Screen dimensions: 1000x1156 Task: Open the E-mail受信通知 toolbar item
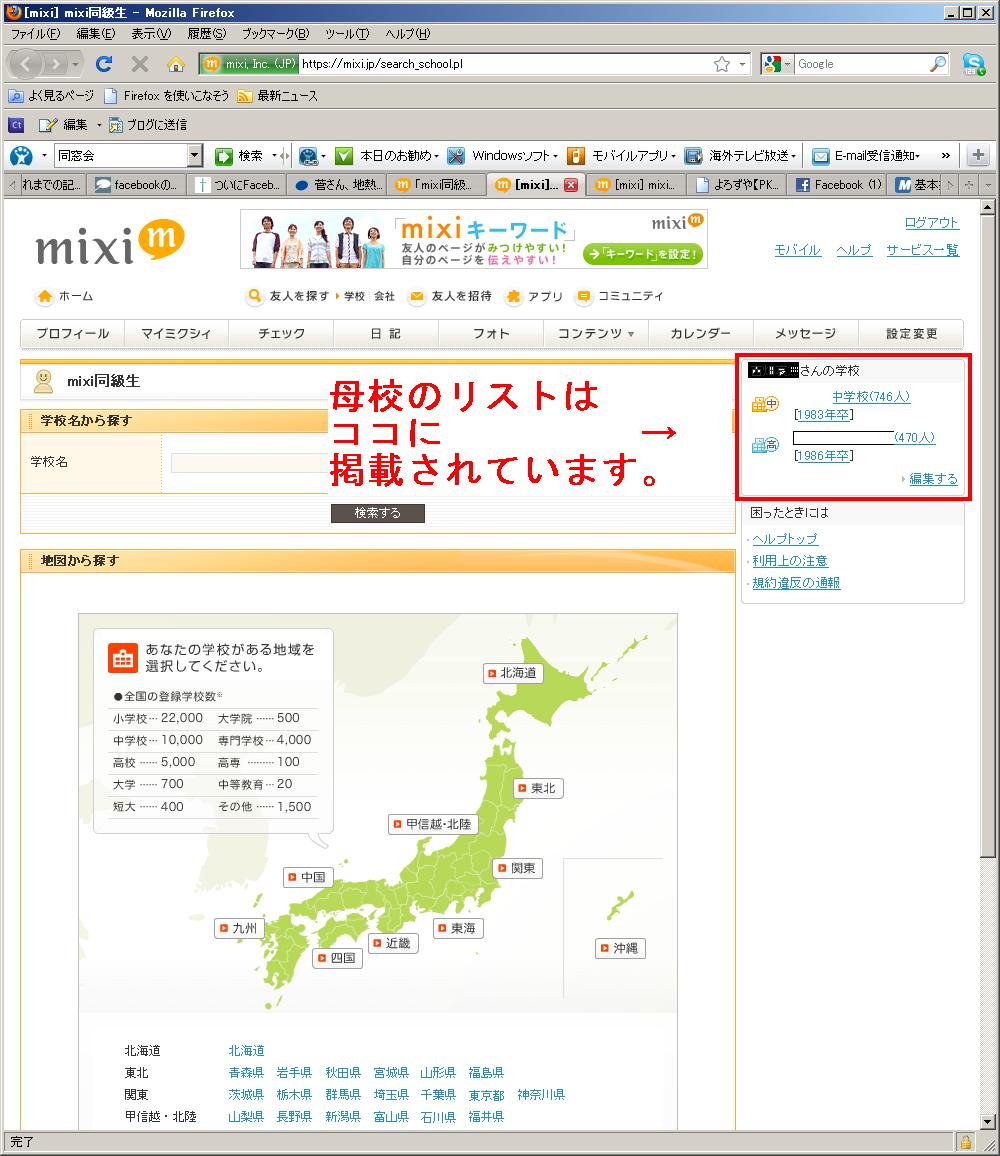click(x=866, y=156)
